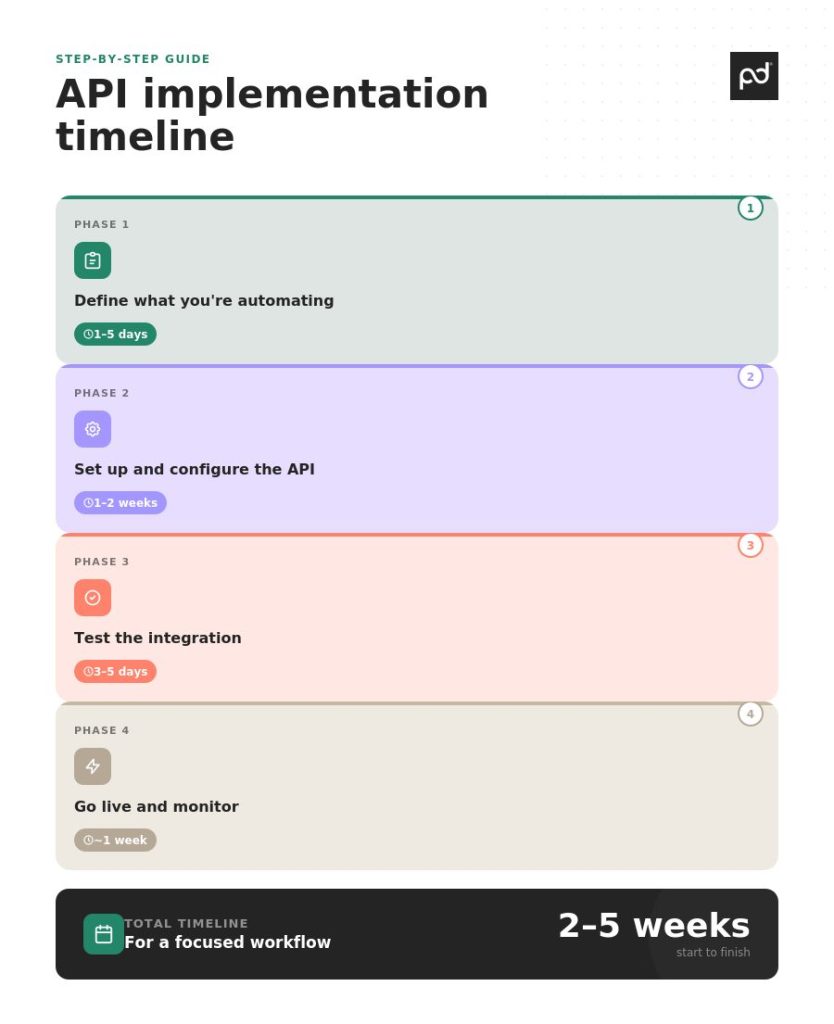Image resolution: width=834 pixels, height=1024 pixels.
Task: Click the ~1 week duration badge
Action: click(115, 840)
